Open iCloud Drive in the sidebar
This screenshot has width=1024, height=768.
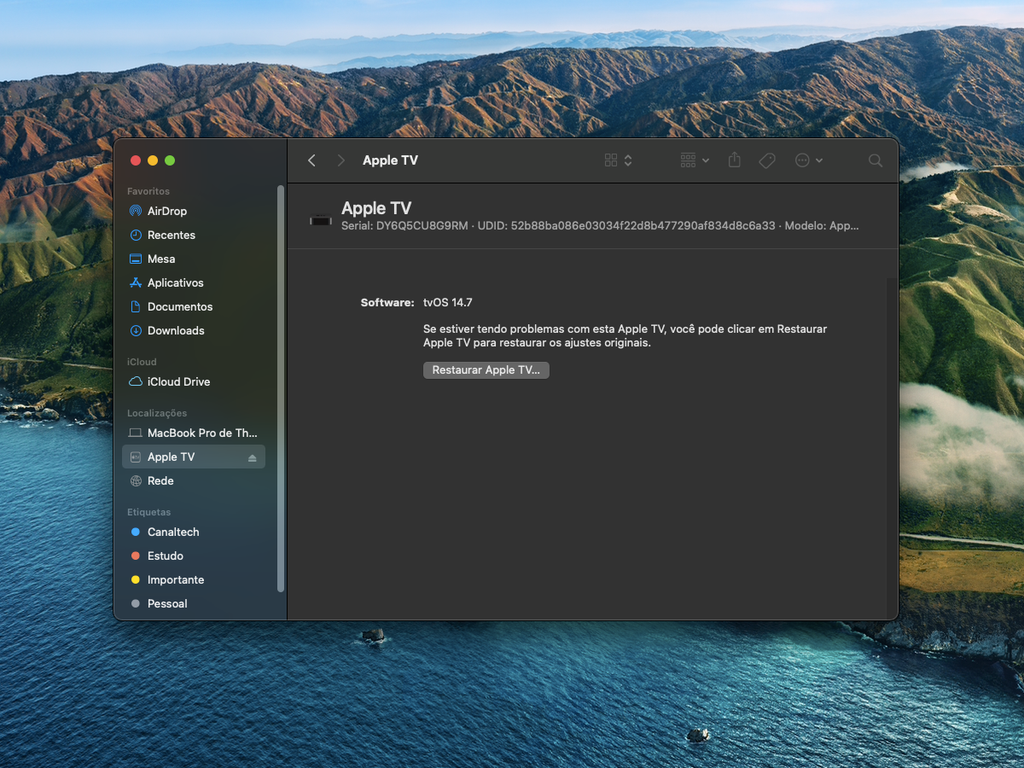(193, 382)
